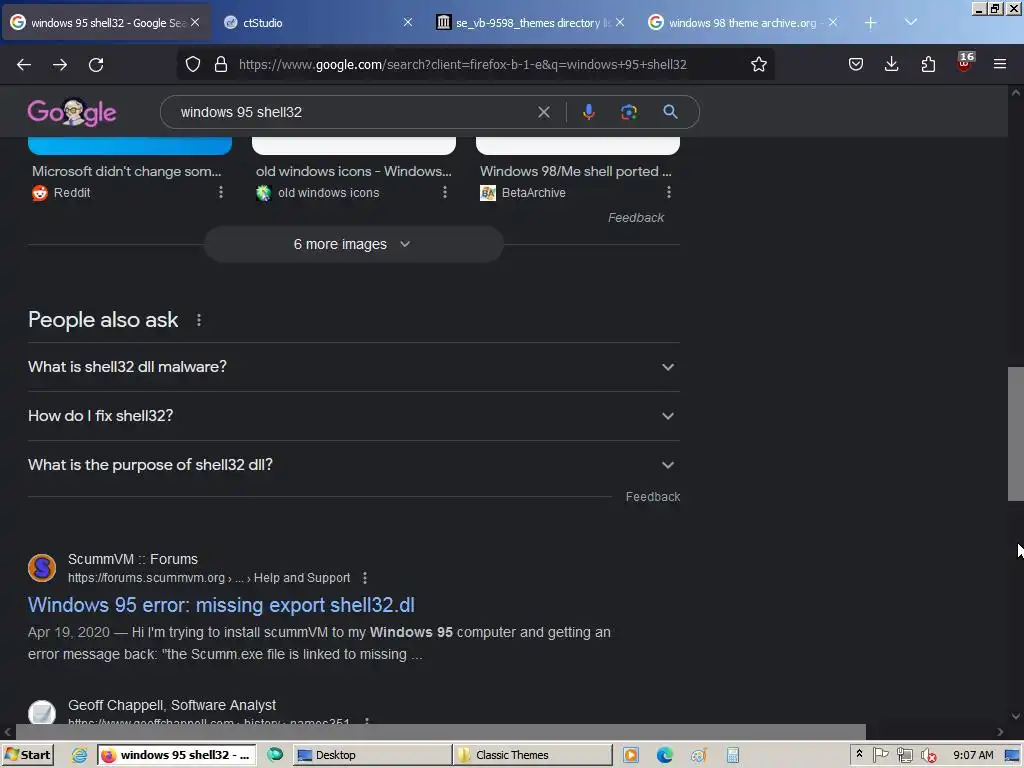
Task: Search by image with Google Lens
Action: 628,112
